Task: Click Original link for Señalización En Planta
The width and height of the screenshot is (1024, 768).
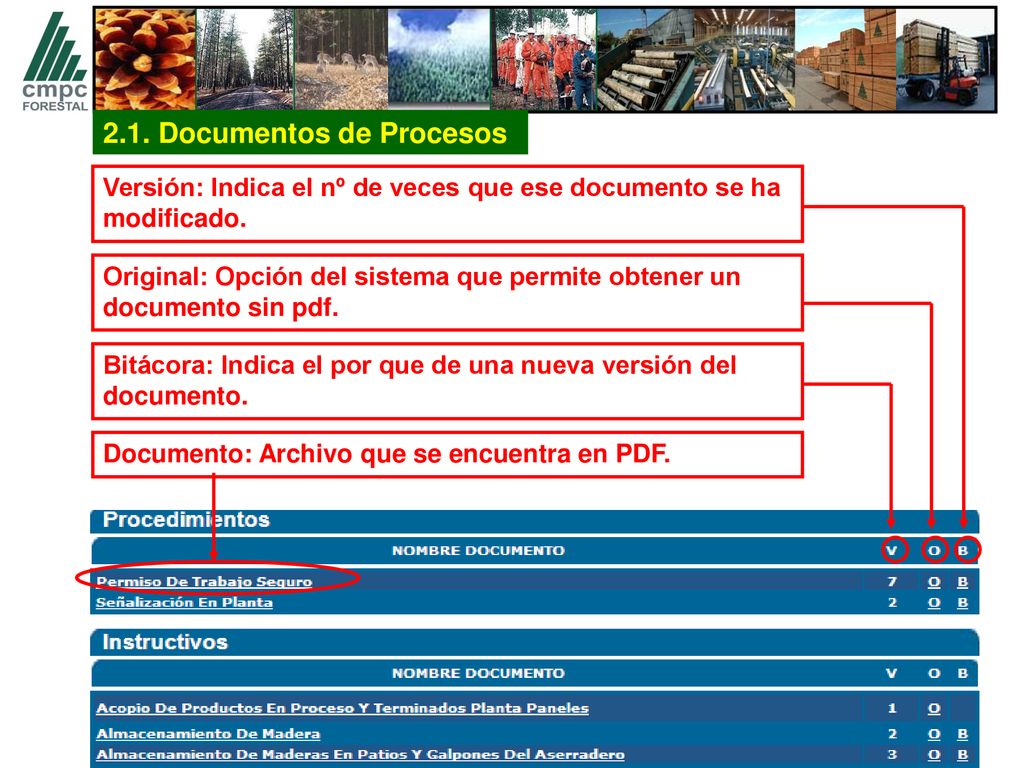Action: 934,602
